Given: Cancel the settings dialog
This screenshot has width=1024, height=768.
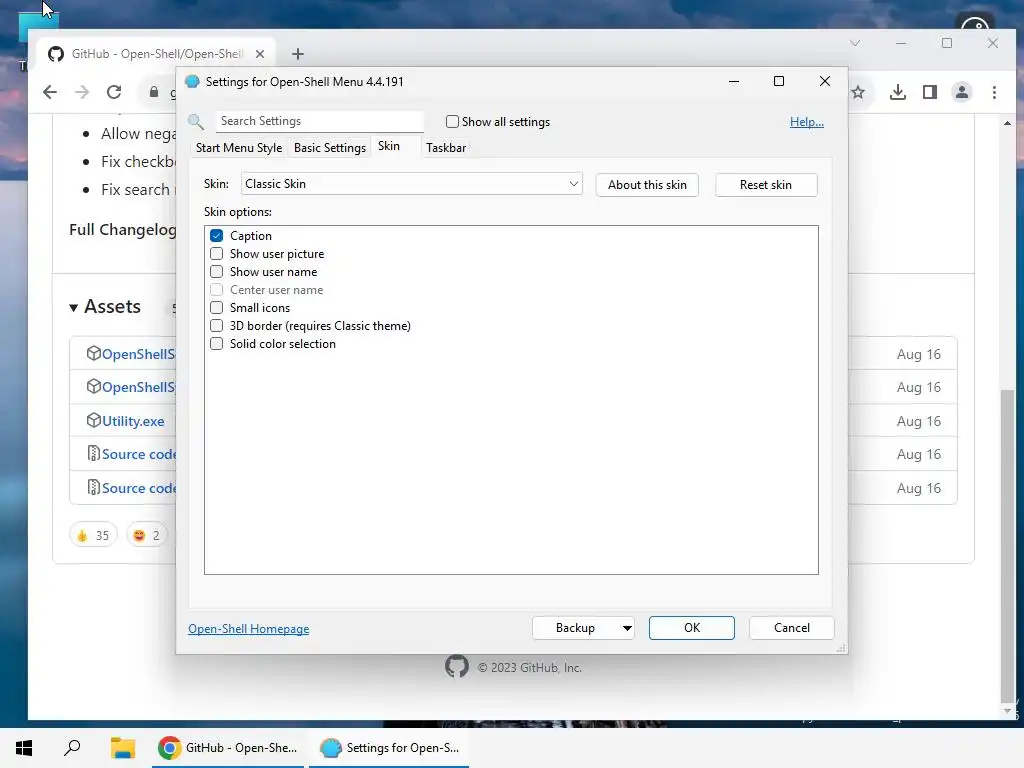Looking at the screenshot, I should pos(792,628).
